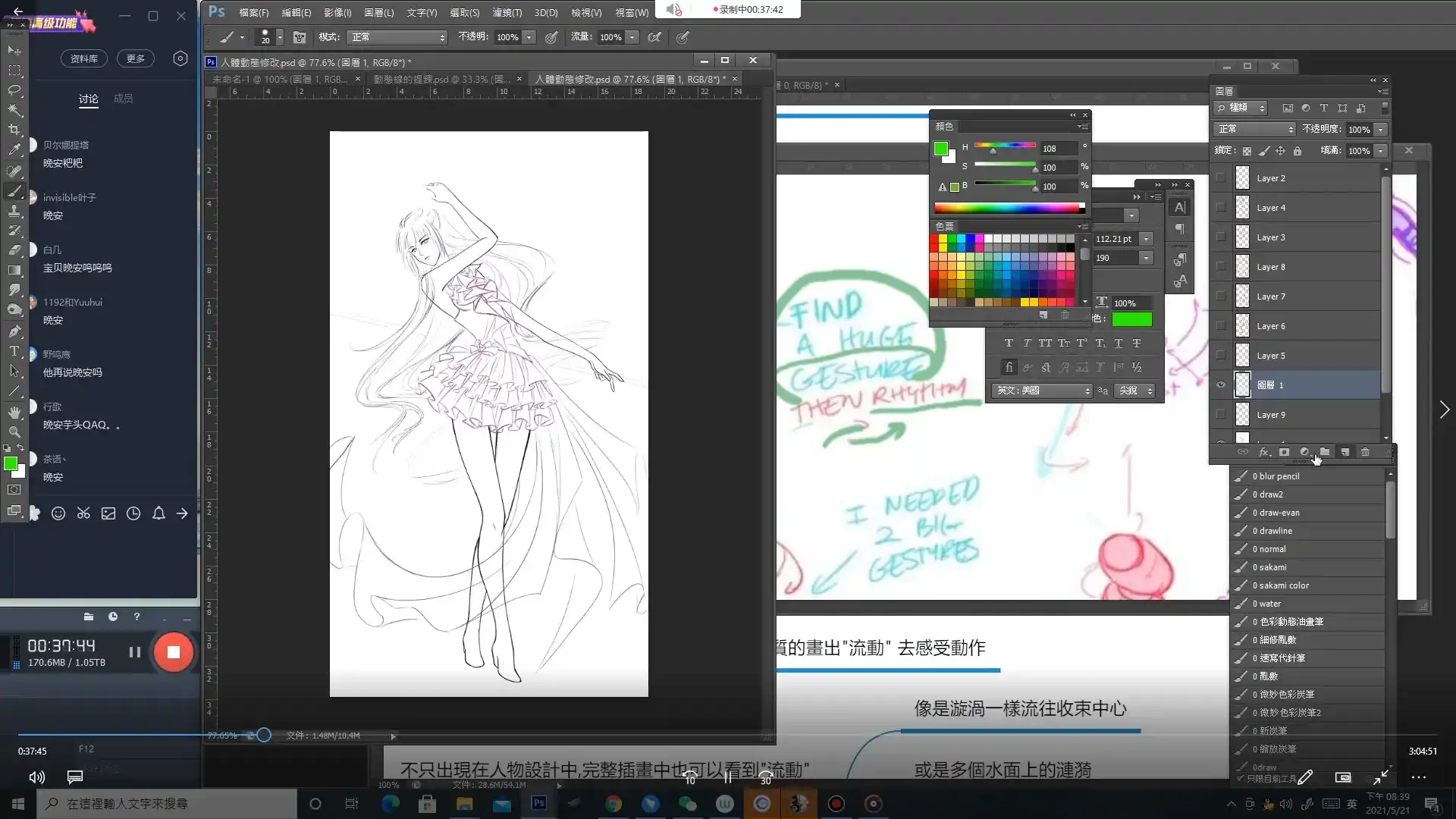Click the emoji icon in chat
The image size is (1456, 819).
click(58, 514)
